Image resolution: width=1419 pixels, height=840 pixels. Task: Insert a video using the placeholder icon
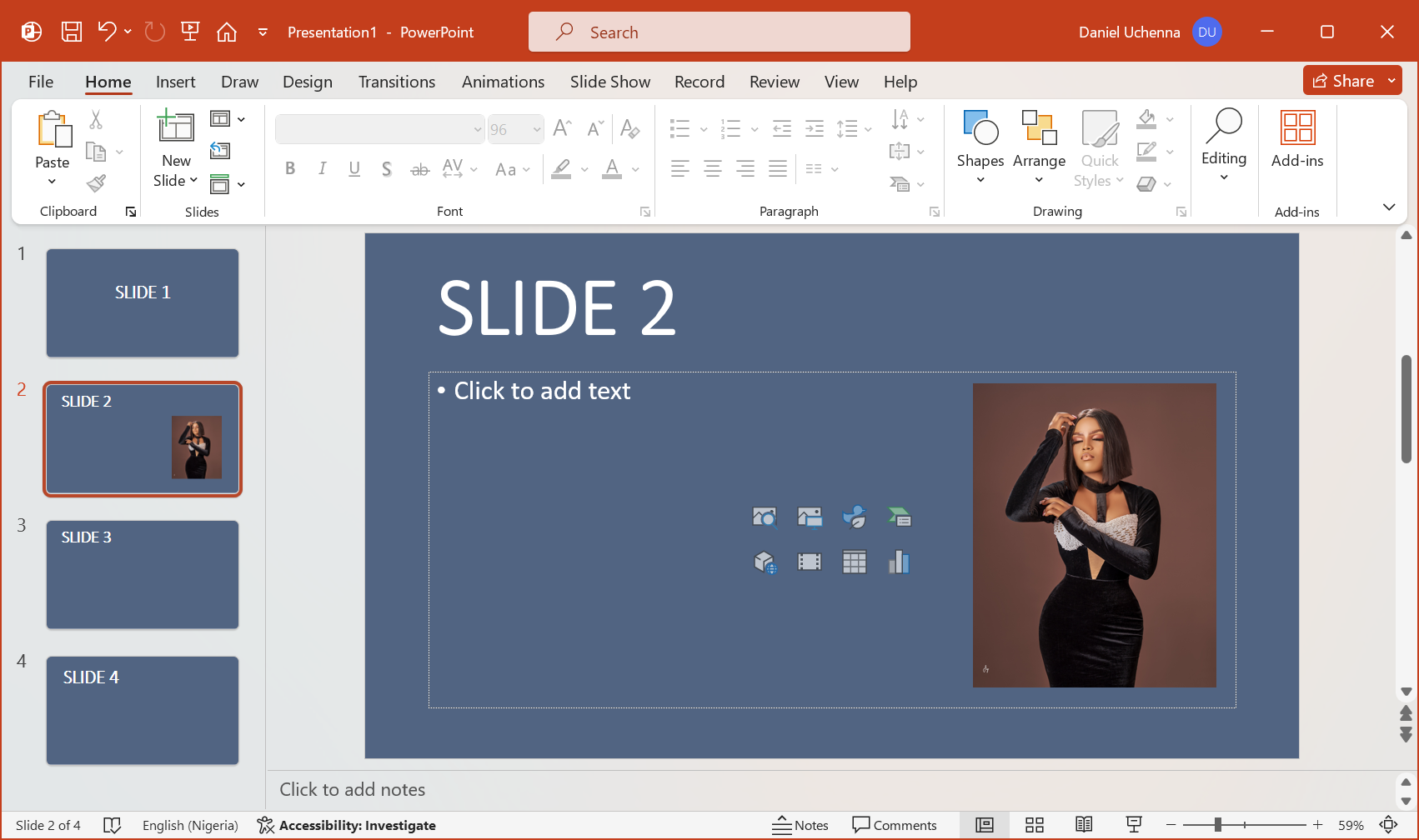810,562
